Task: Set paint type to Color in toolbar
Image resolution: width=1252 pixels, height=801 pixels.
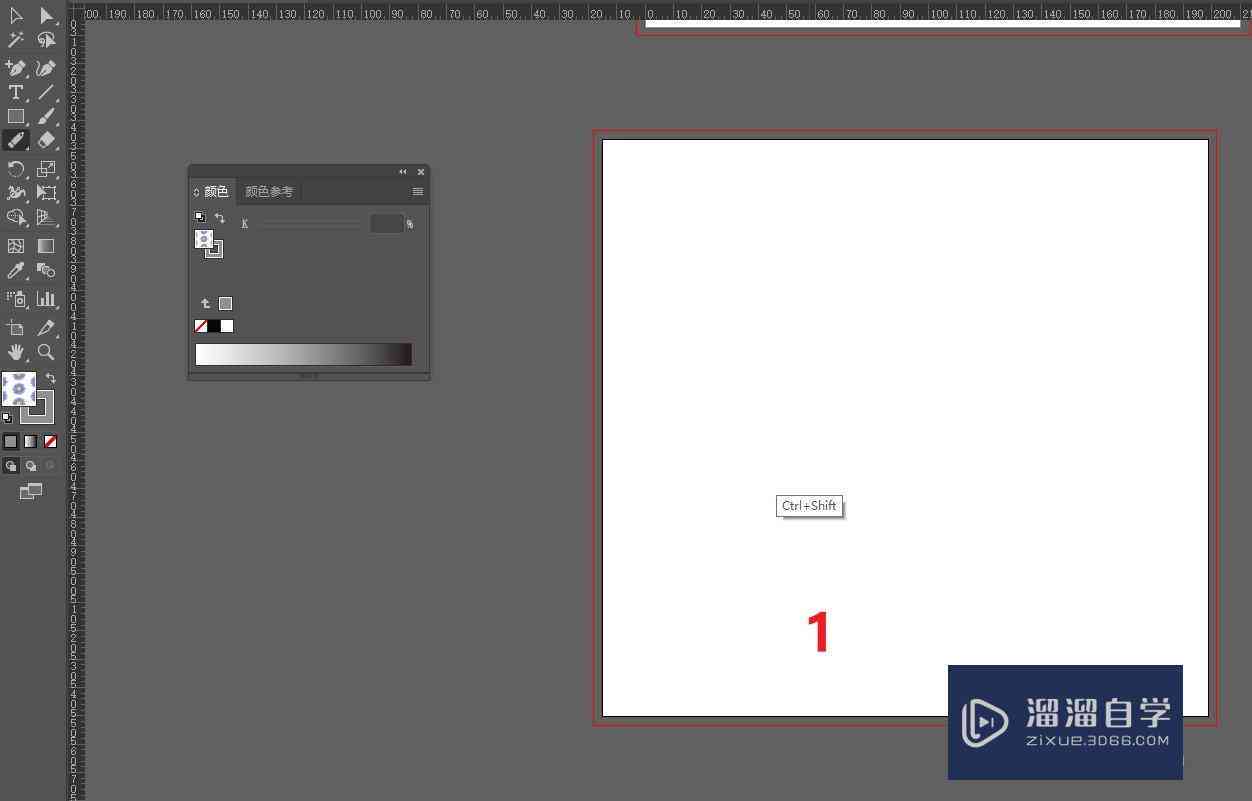Action: (x=11, y=441)
